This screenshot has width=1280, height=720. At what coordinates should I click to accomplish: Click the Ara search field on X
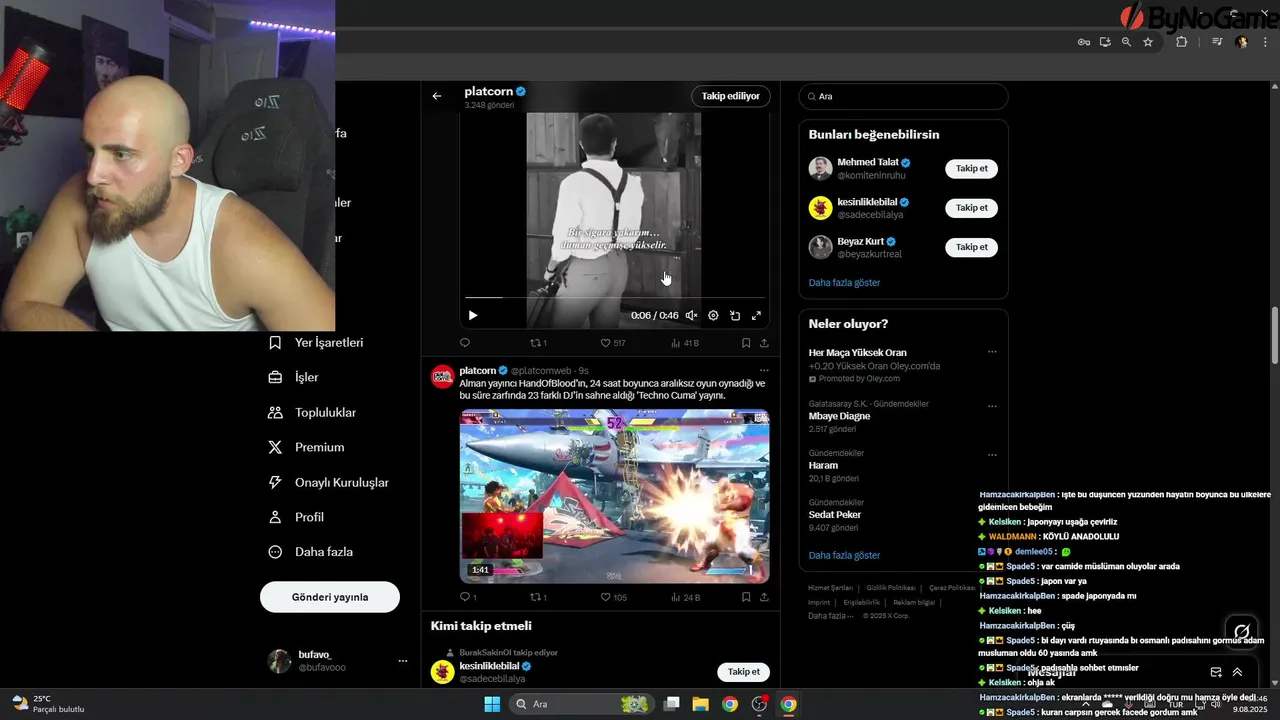(x=903, y=96)
